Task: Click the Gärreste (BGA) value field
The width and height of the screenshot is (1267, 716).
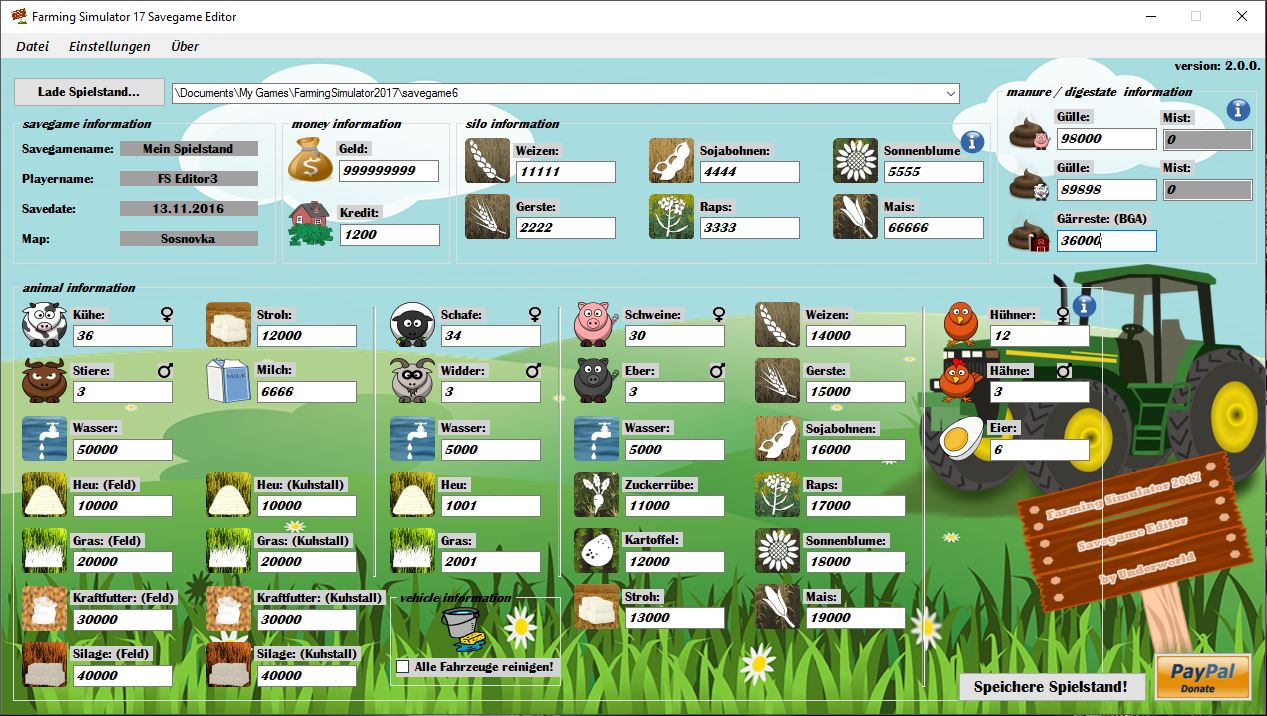Action: 1106,241
